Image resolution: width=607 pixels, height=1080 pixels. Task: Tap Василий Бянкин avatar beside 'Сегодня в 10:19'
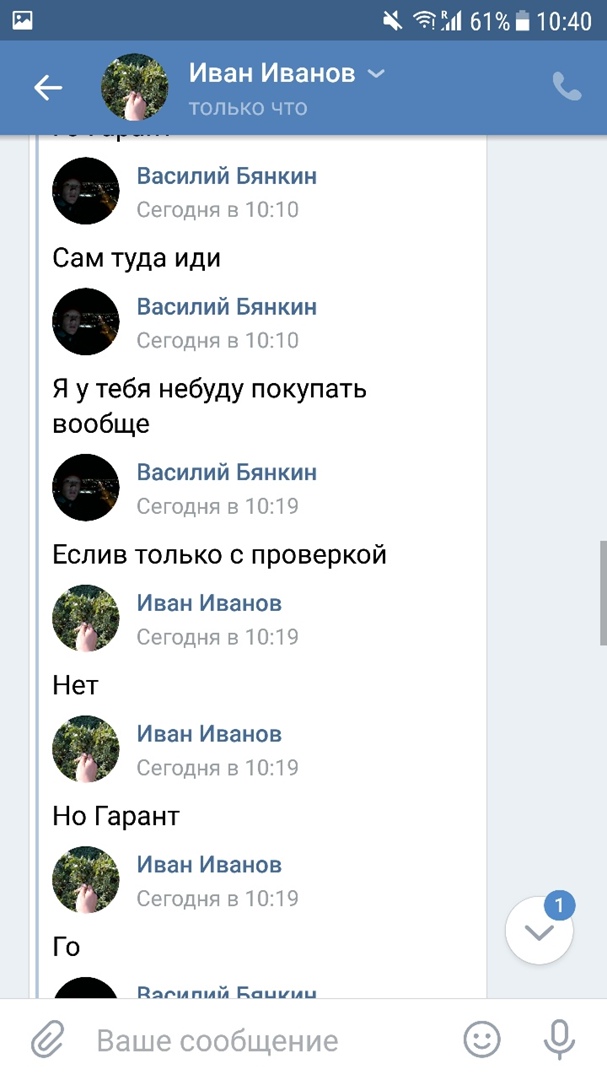click(x=86, y=488)
